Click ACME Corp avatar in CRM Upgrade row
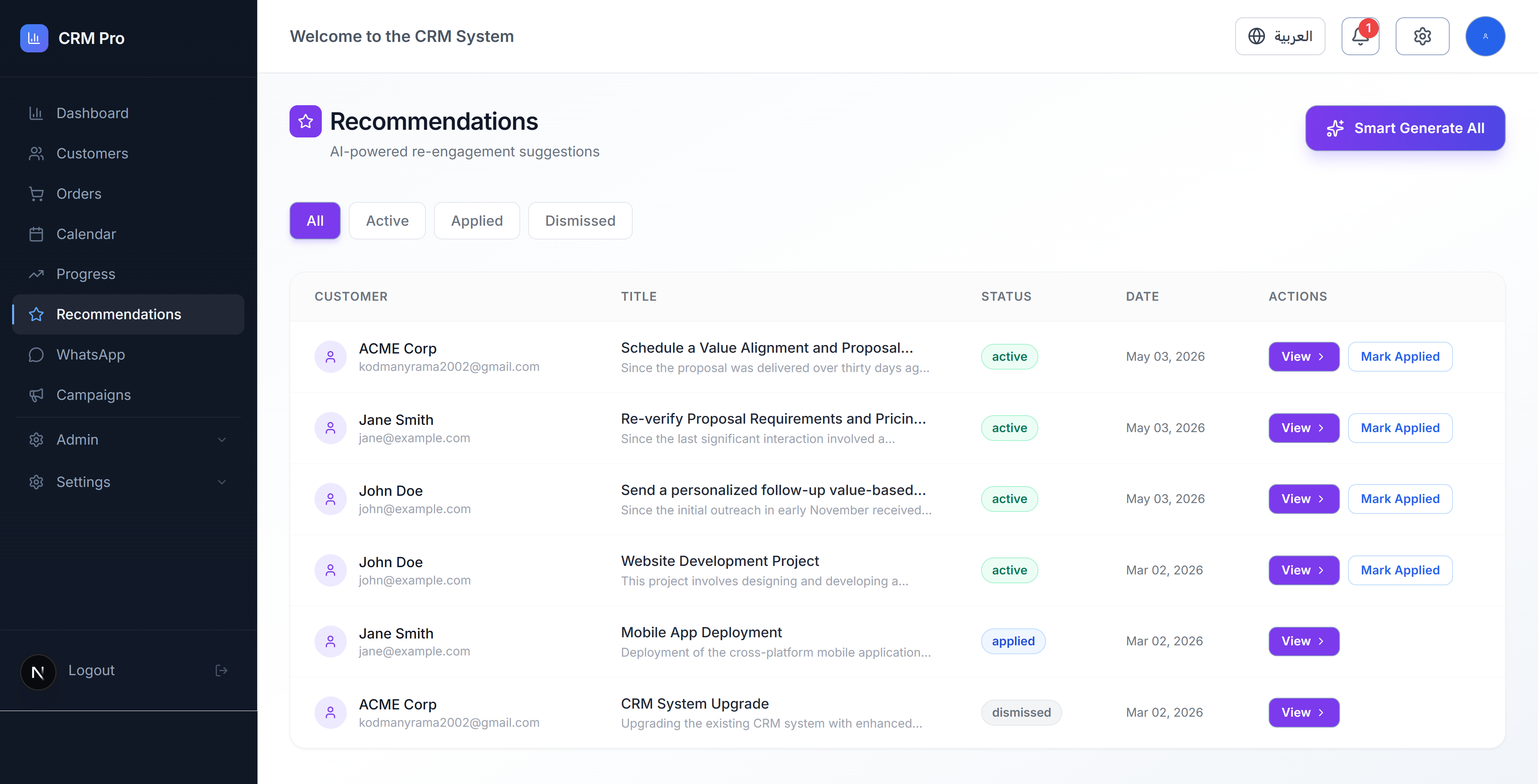Screen dimensions: 1538x784 (331, 712)
